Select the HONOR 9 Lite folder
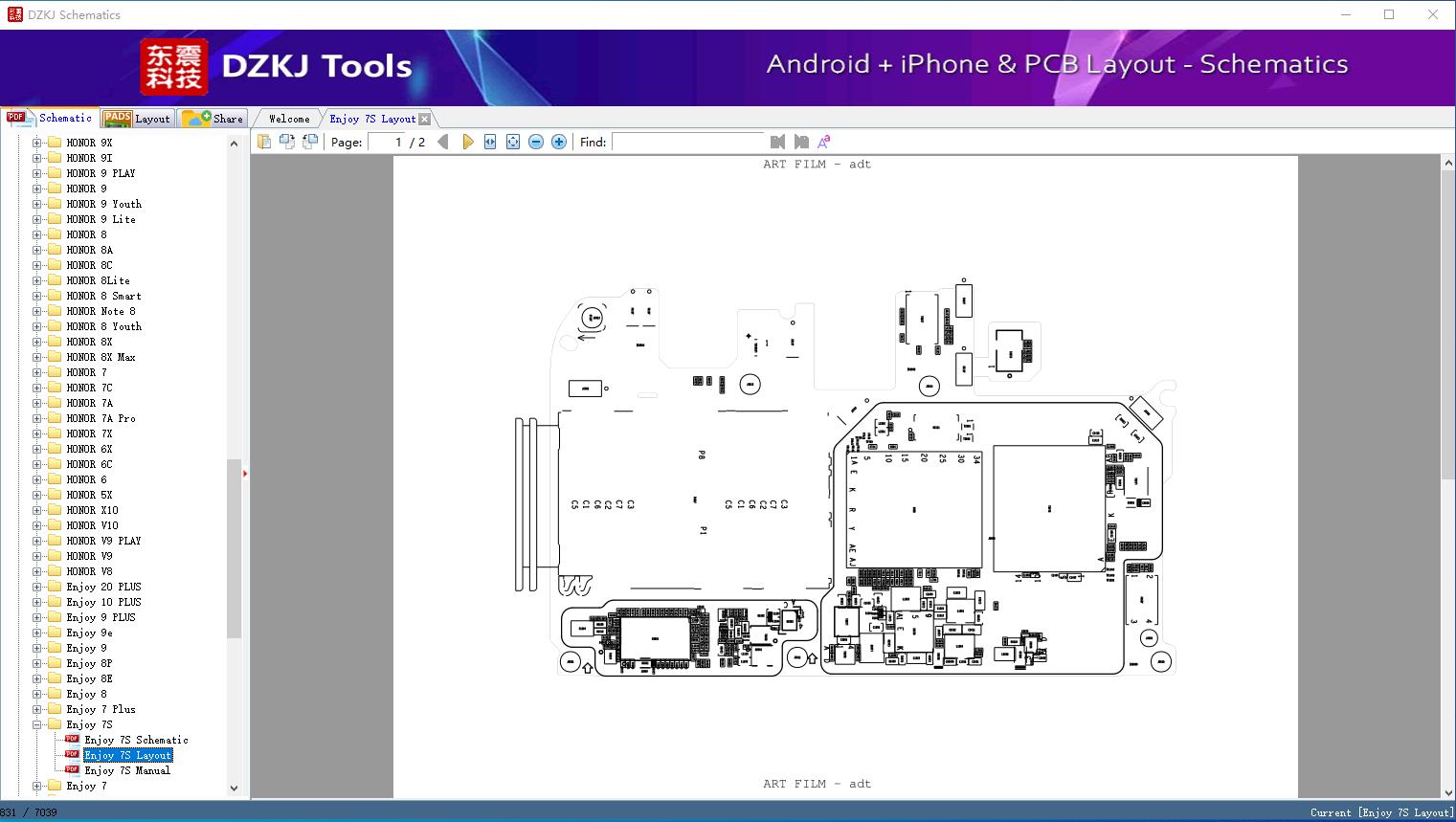This screenshot has height=822, width=1456. (x=101, y=219)
